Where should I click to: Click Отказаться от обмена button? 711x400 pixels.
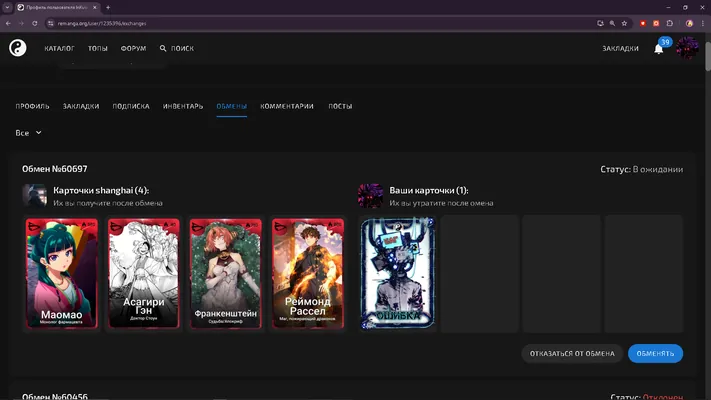(x=572, y=353)
